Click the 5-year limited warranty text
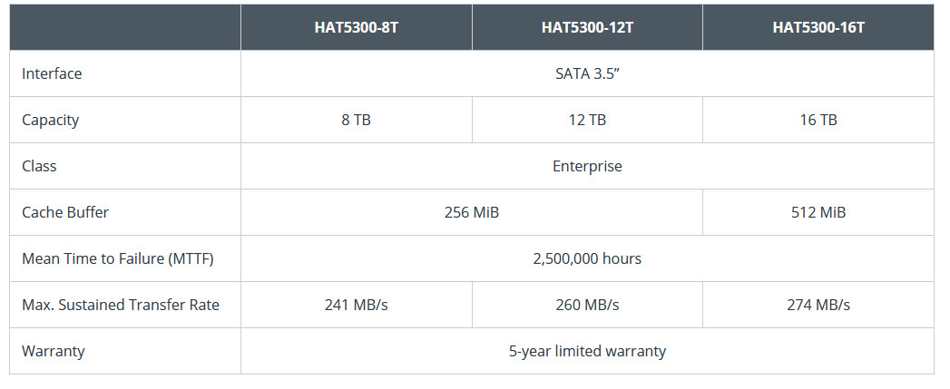 (x=587, y=351)
